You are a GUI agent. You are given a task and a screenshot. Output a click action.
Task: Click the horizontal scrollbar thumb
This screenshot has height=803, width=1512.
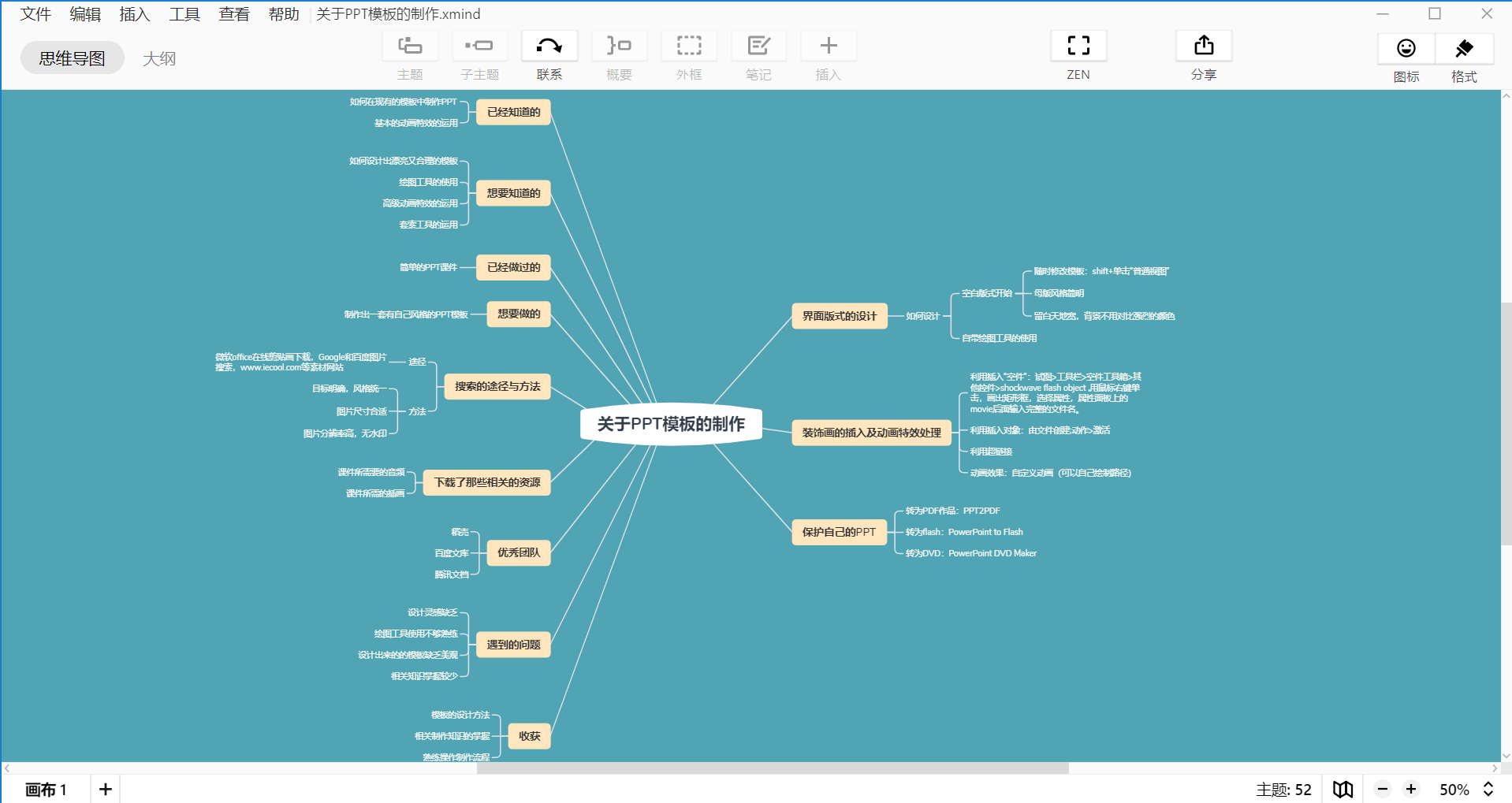click(x=773, y=768)
